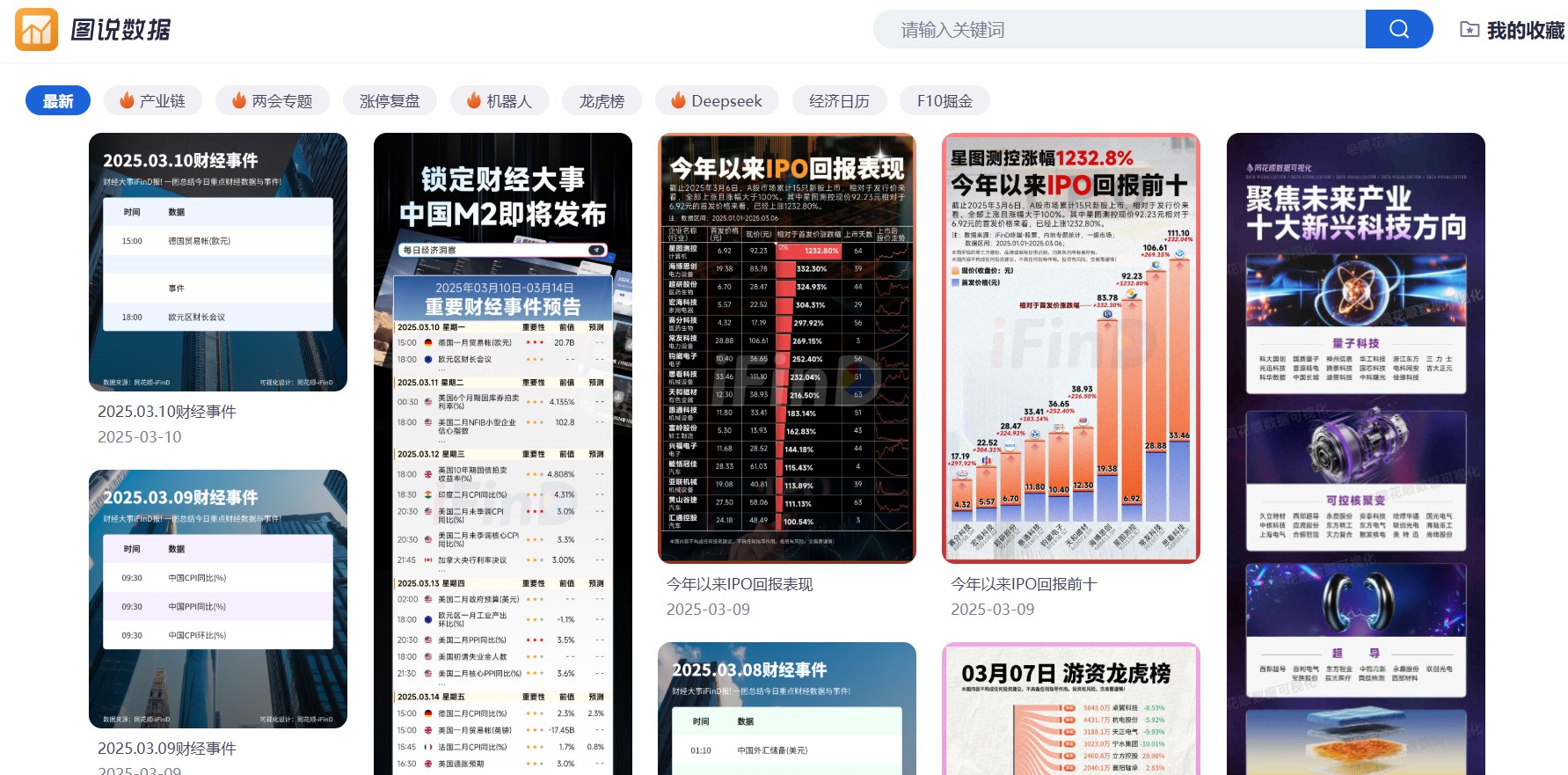Click date 2025-03-09 under 今年以来IPO回报前十
Image resolution: width=1568 pixels, height=775 pixels.
[x=993, y=610]
